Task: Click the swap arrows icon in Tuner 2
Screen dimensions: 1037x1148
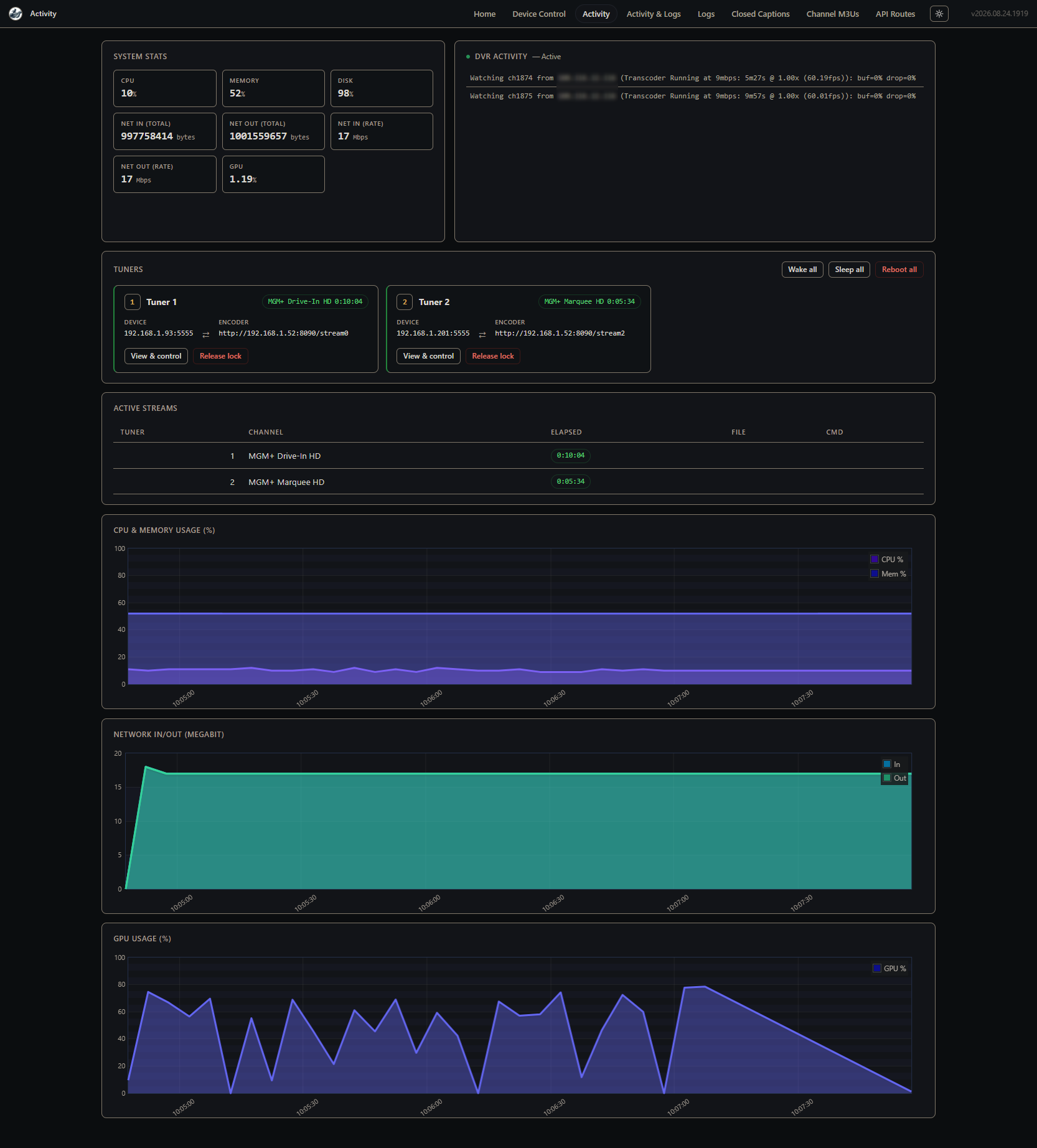Action: pos(482,334)
